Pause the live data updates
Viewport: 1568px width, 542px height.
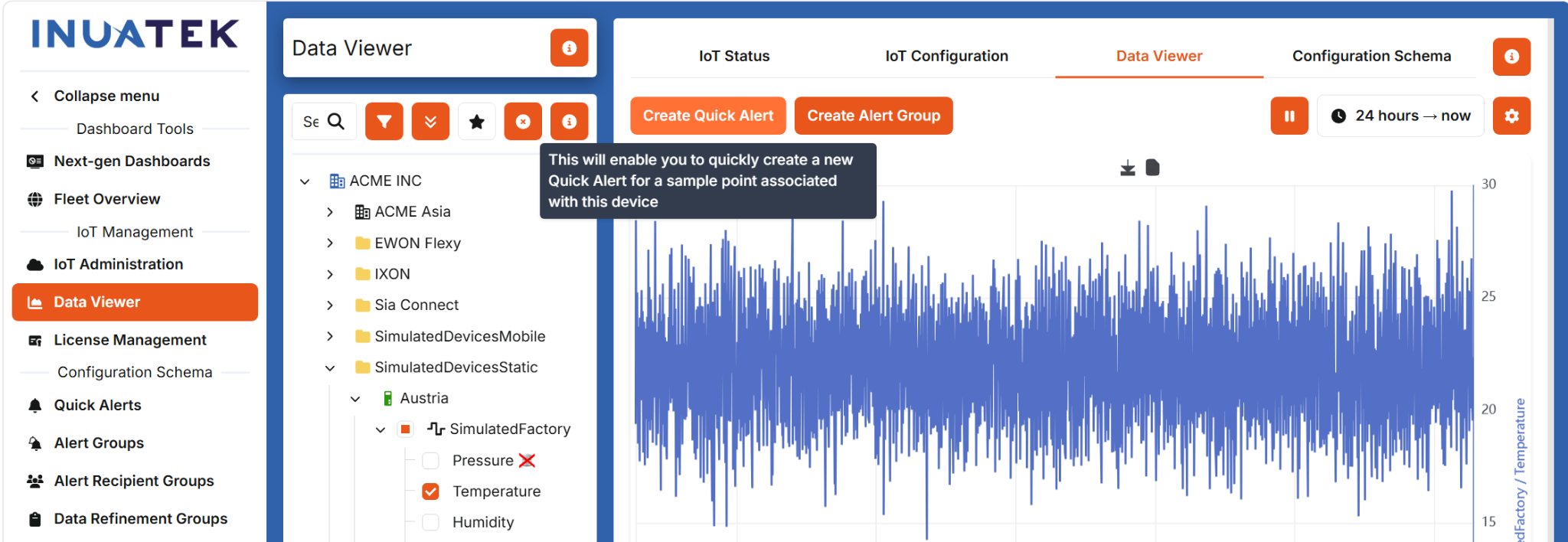pos(1289,116)
